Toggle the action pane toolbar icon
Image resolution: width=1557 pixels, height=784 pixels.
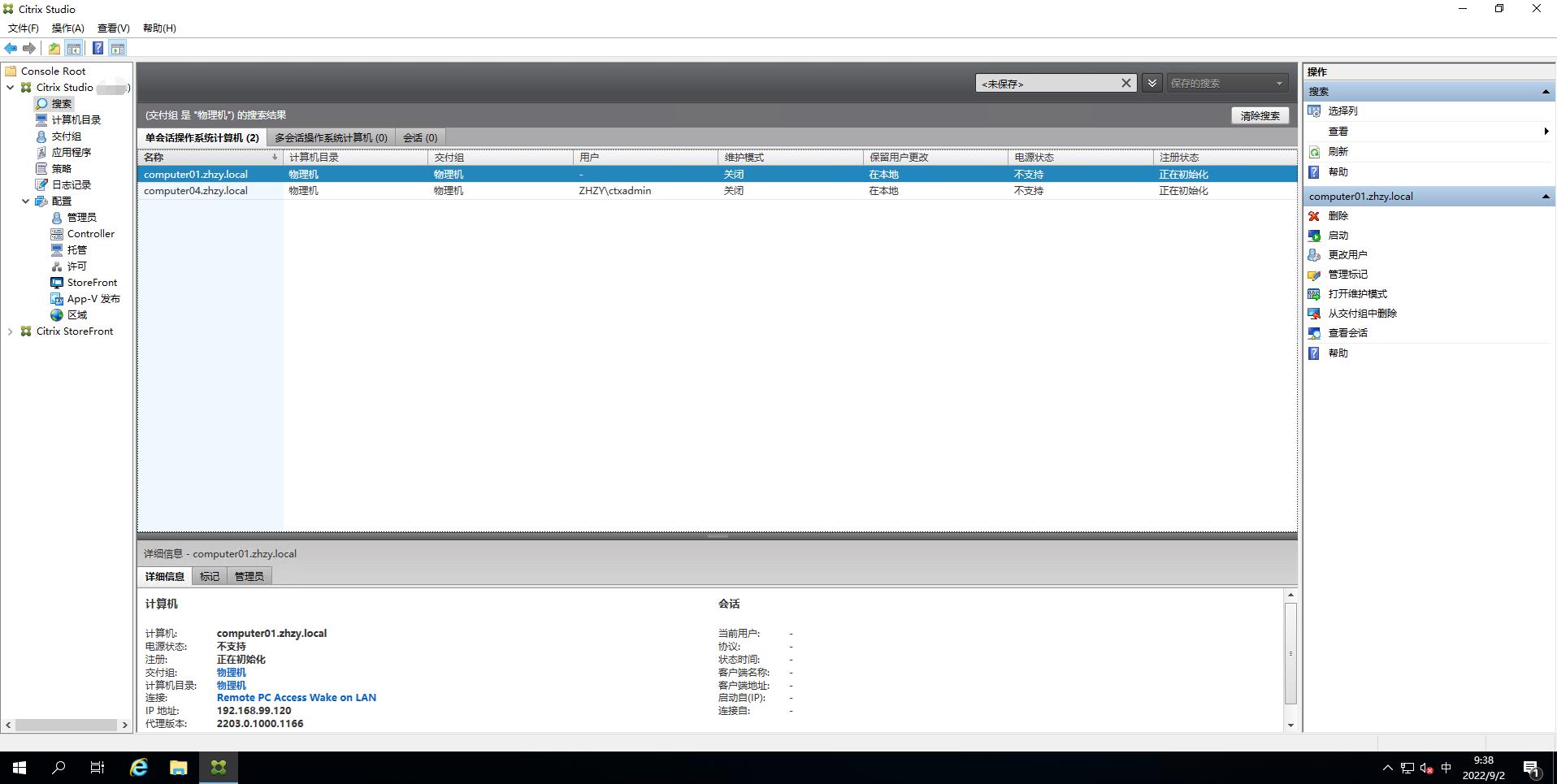[118, 48]
